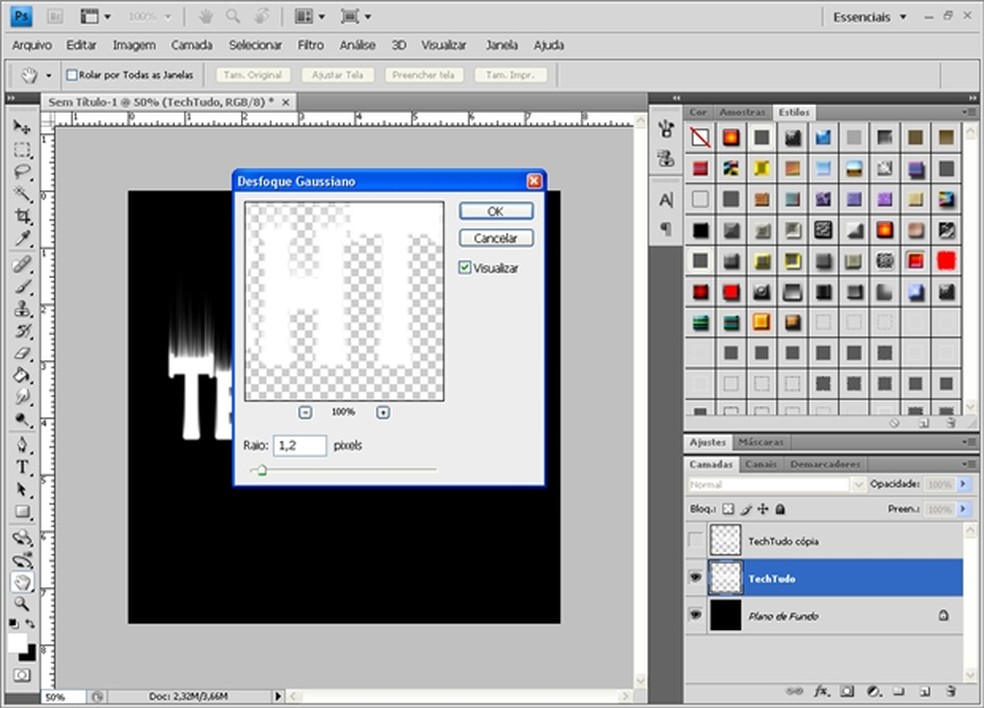Click OK in Desfoque Gaussiano dialog
Image resolution: width=984 pixels, height=708 pixels.
coord(496,211)
